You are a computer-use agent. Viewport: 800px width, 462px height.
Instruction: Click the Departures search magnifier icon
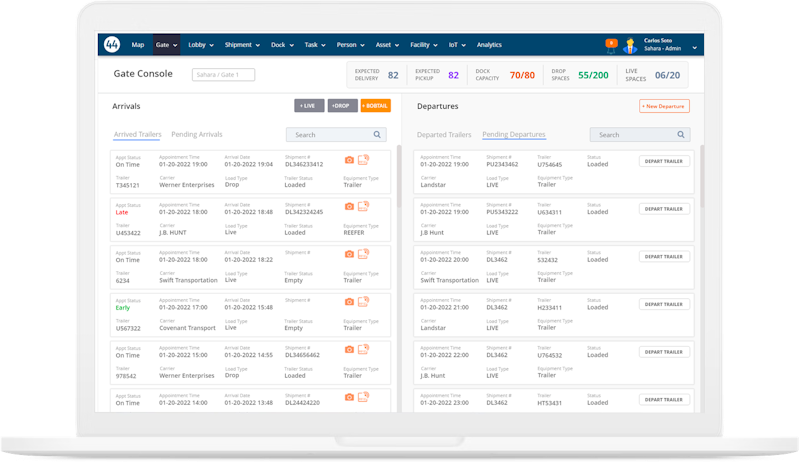(x=681, y=134)
